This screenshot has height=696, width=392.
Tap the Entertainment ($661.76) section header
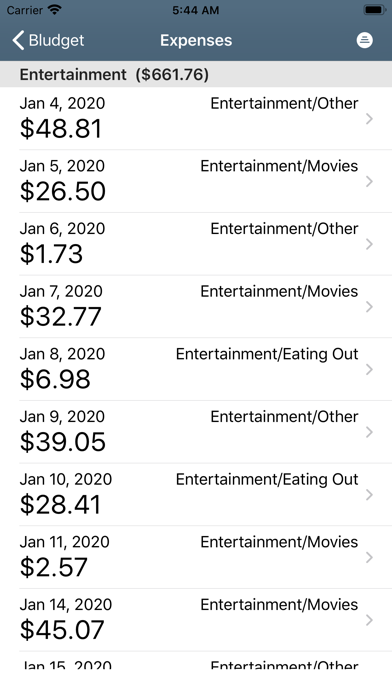pyautogui.click(x=196, y=74)
